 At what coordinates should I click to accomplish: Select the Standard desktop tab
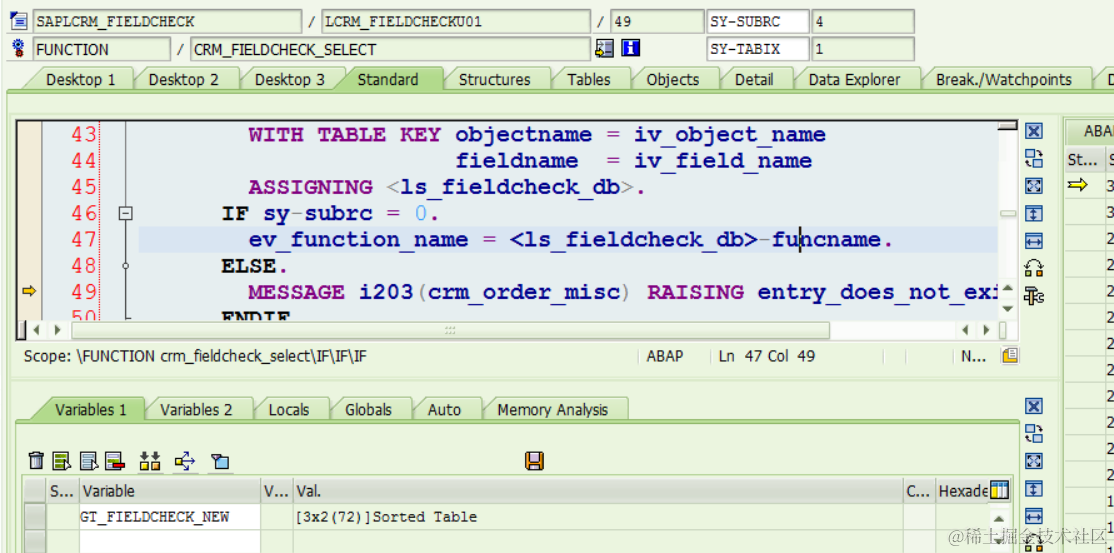(388, 80)
